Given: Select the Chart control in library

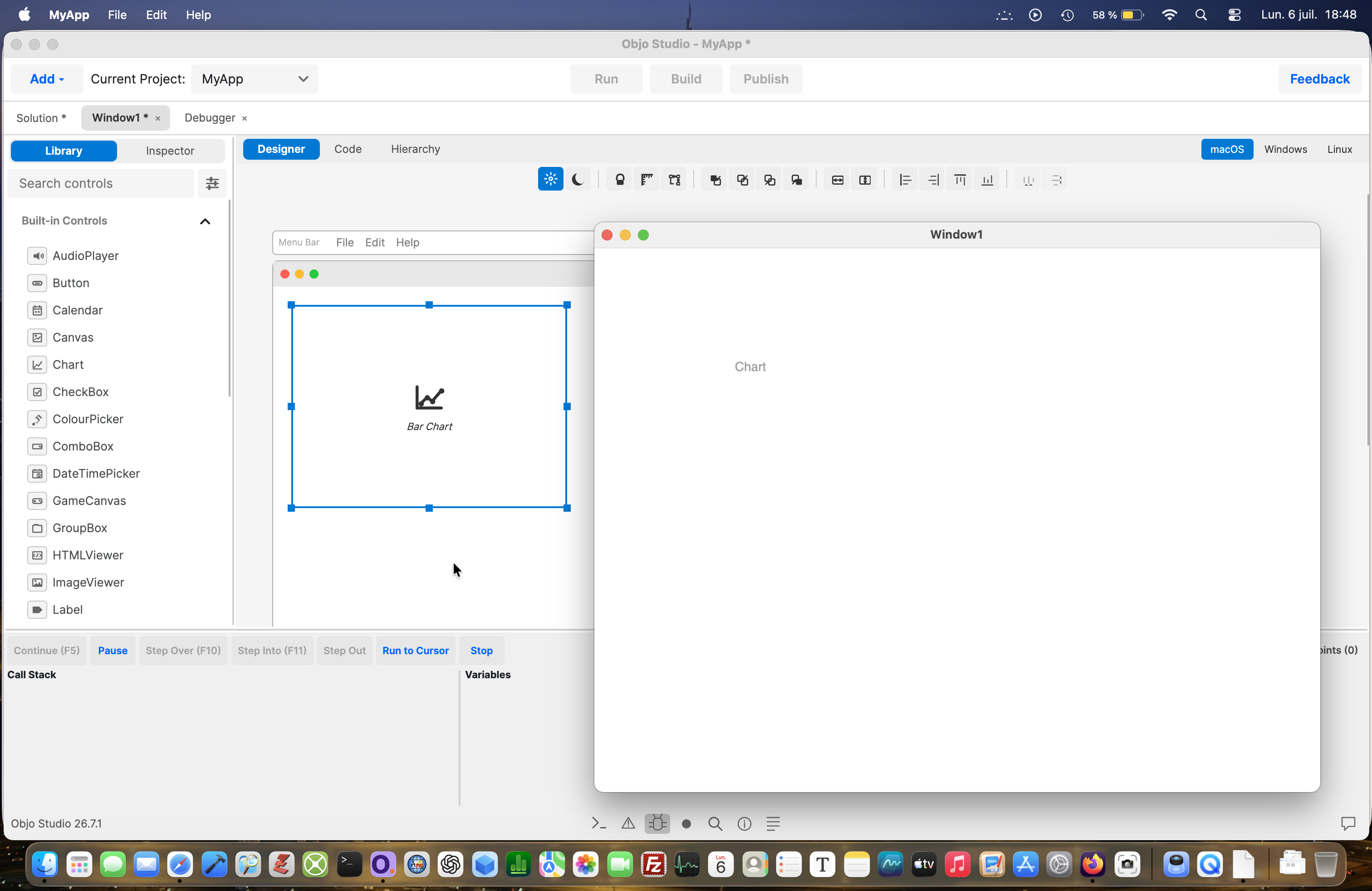Looking at the screenshot, I should pyautogui.click(x=68, y=365).
